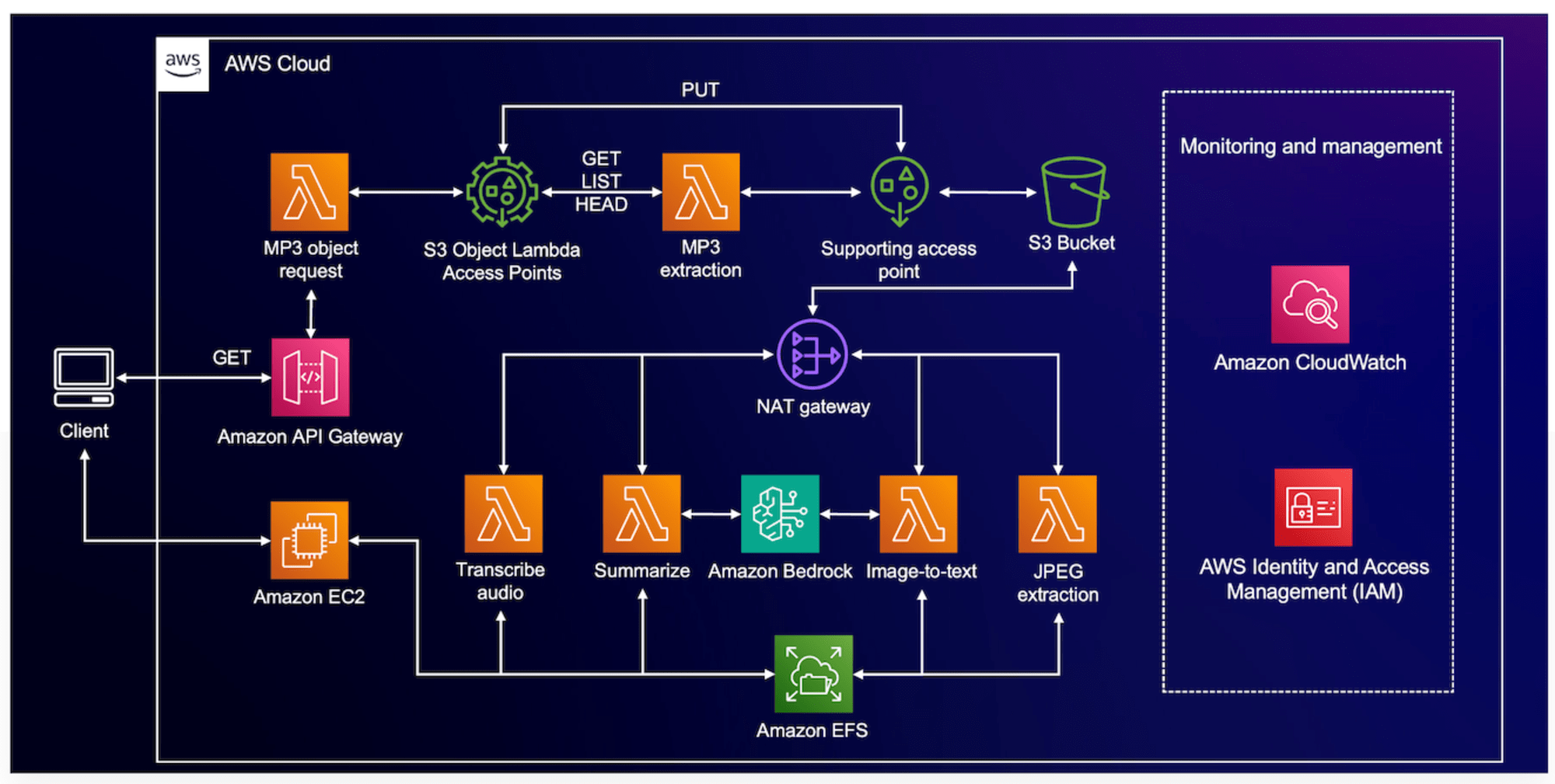Select the Image-to-text Lambda icon
The image size is (1555, 784).
[x=918, y=514]
